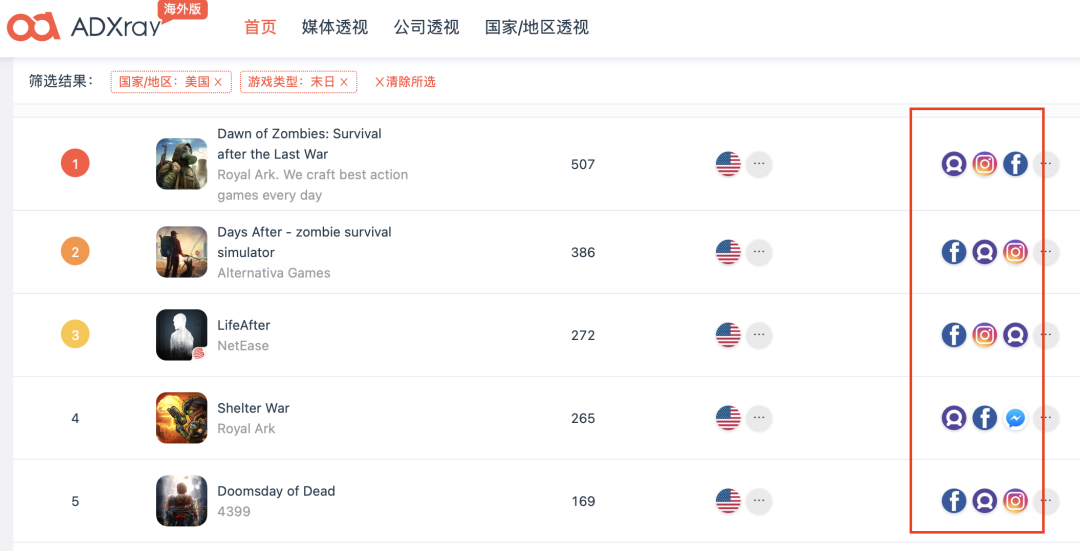
Task: Show more countries in Shelter War row
Action: pyautogui.click(x=759, y=418)
